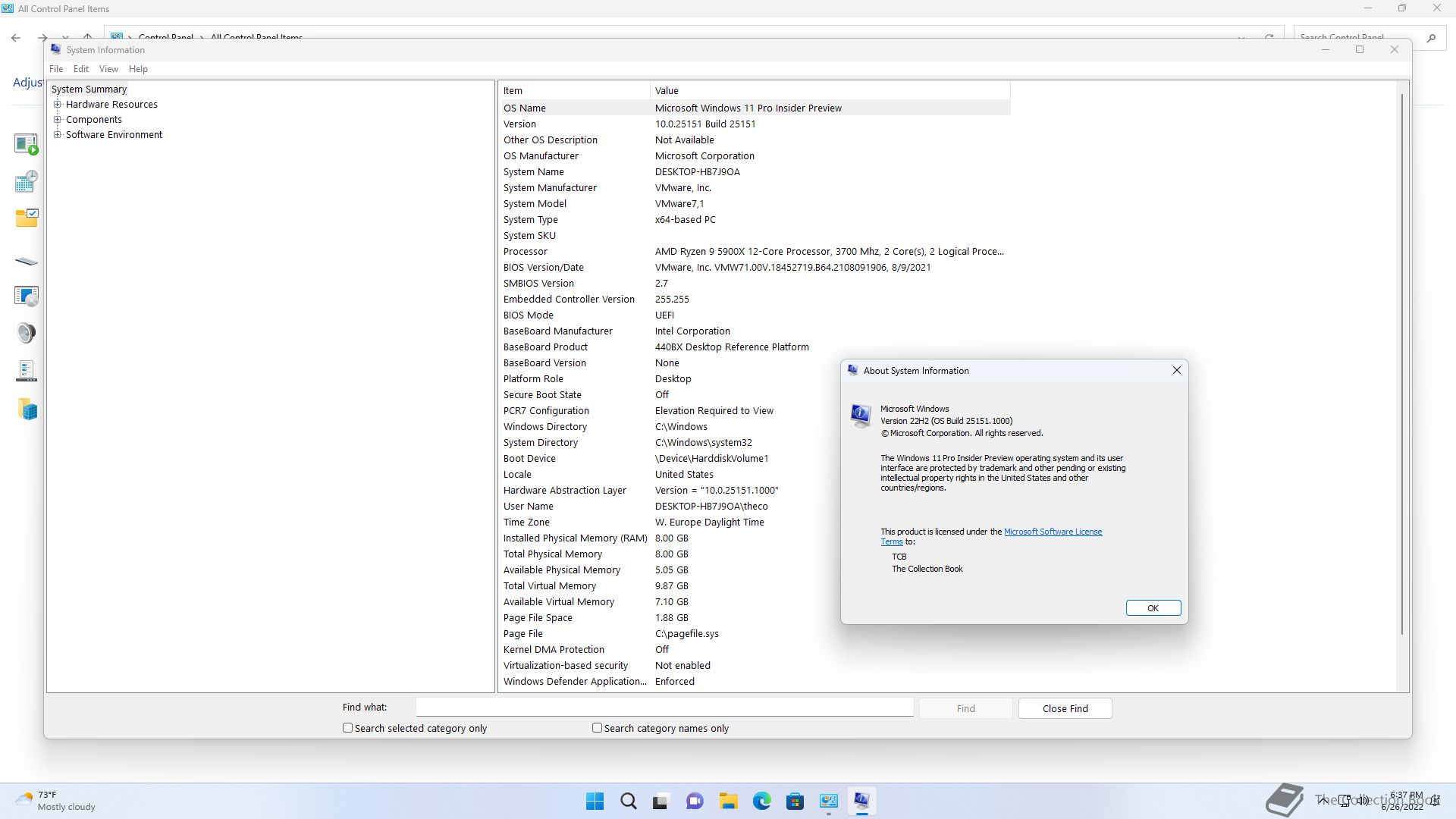Launch Chat from the taskbar
Image resolution: width=1456 pixels, height=819 pixels.
[695, 801]
